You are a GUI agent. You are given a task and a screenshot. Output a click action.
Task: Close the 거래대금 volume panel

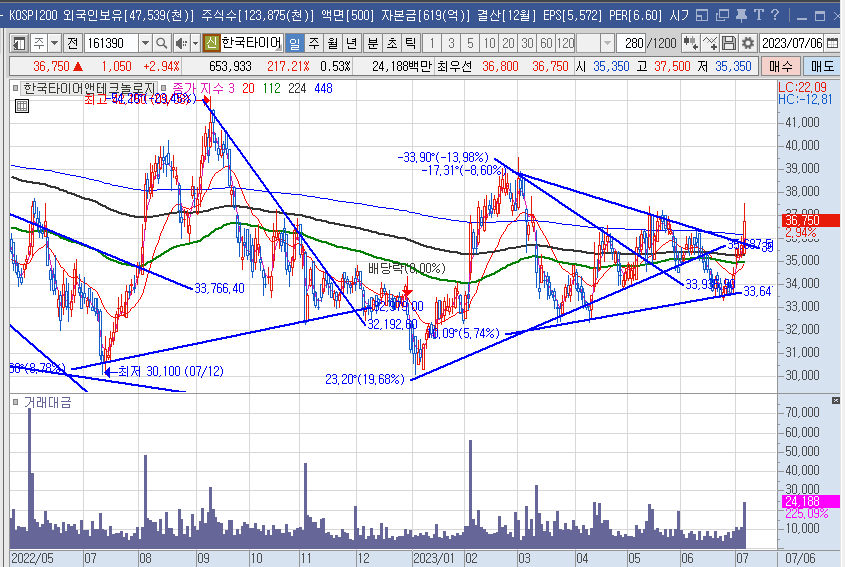click(x=835, y=400)
